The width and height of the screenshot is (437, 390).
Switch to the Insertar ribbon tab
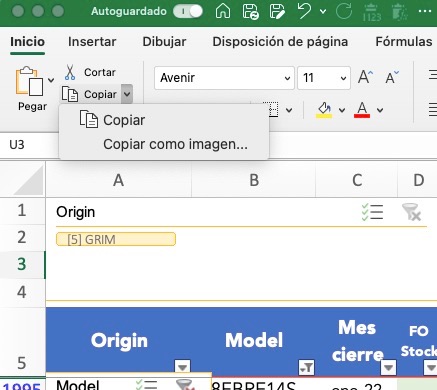[x=92, y=42]
